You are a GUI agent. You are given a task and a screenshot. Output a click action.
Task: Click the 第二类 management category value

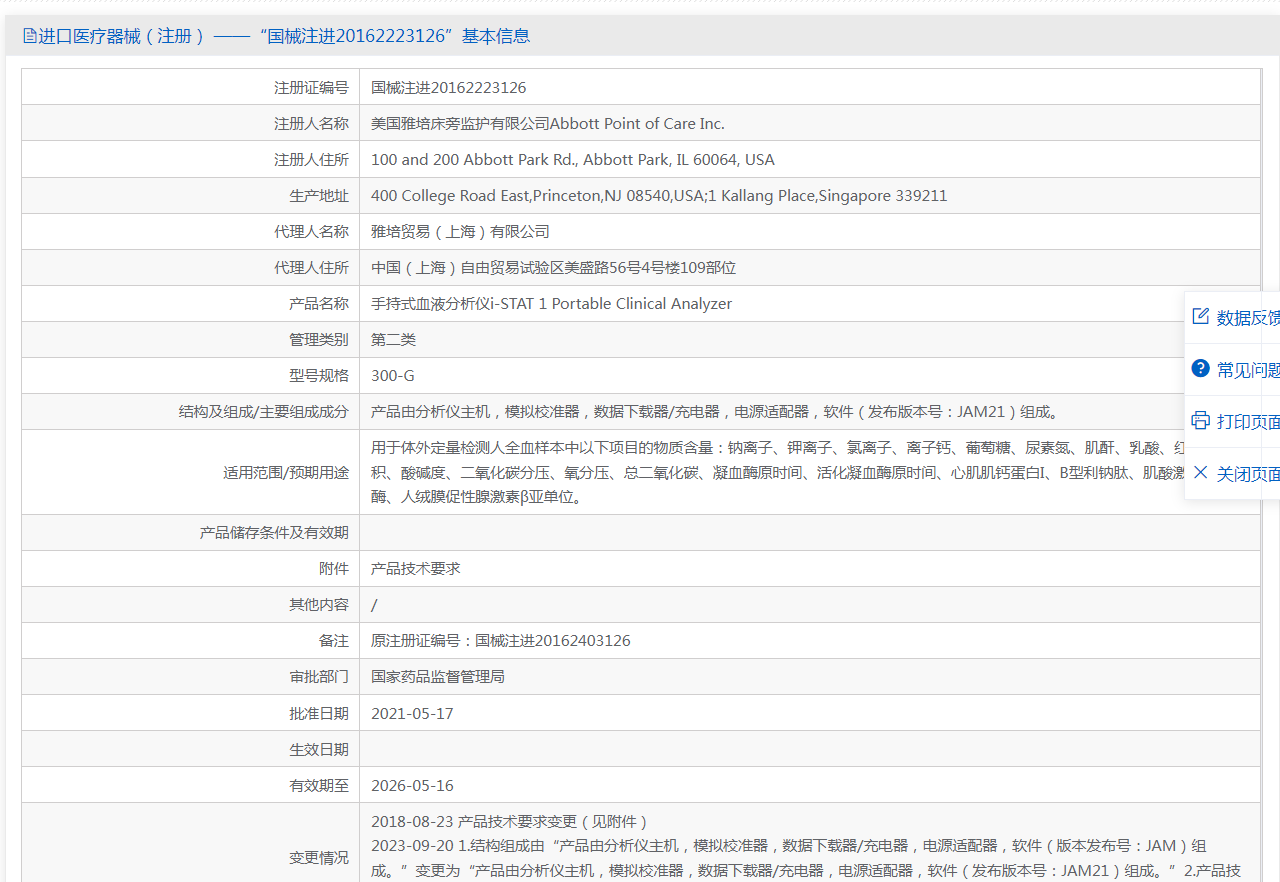pyautogui.click(x=393, y=339)
